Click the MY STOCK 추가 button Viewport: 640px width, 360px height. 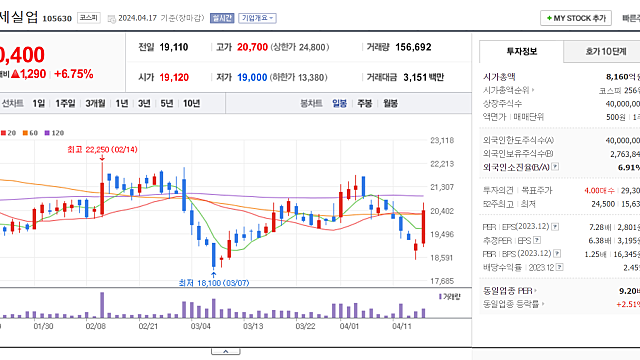pyautogui.click(x=576, y=18)
